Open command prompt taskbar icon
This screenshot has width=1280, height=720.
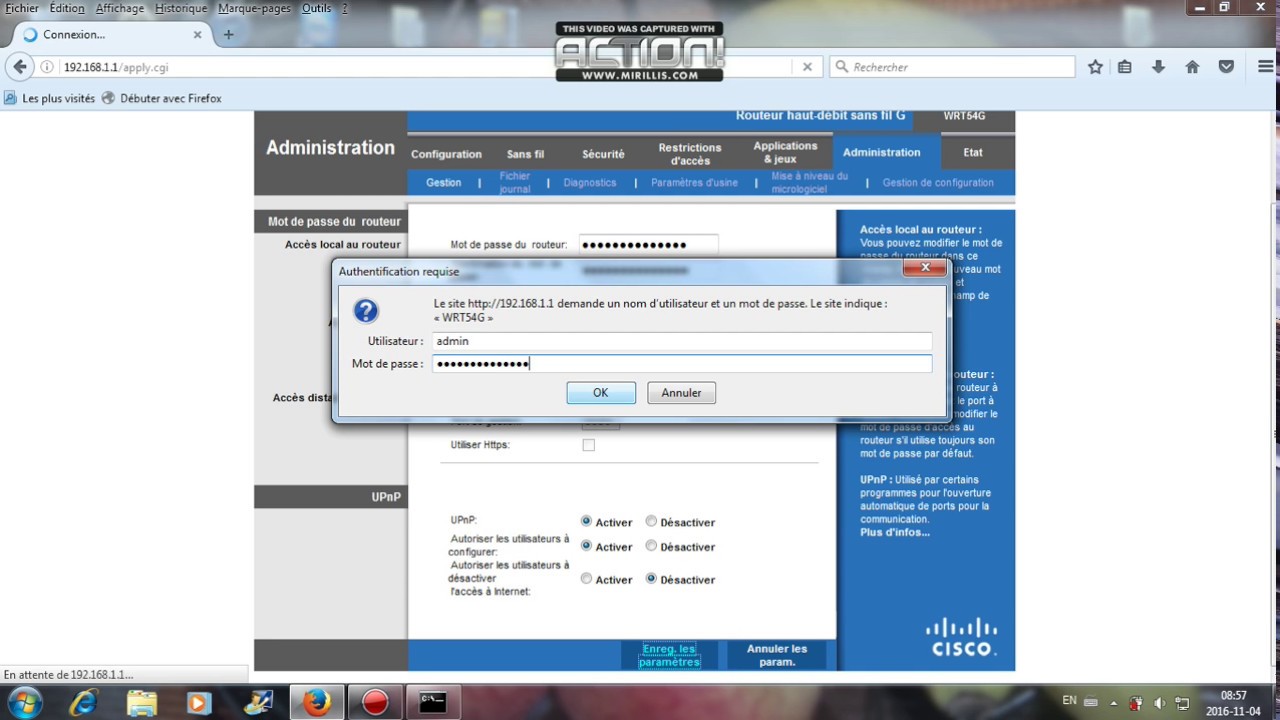(433, 702)
